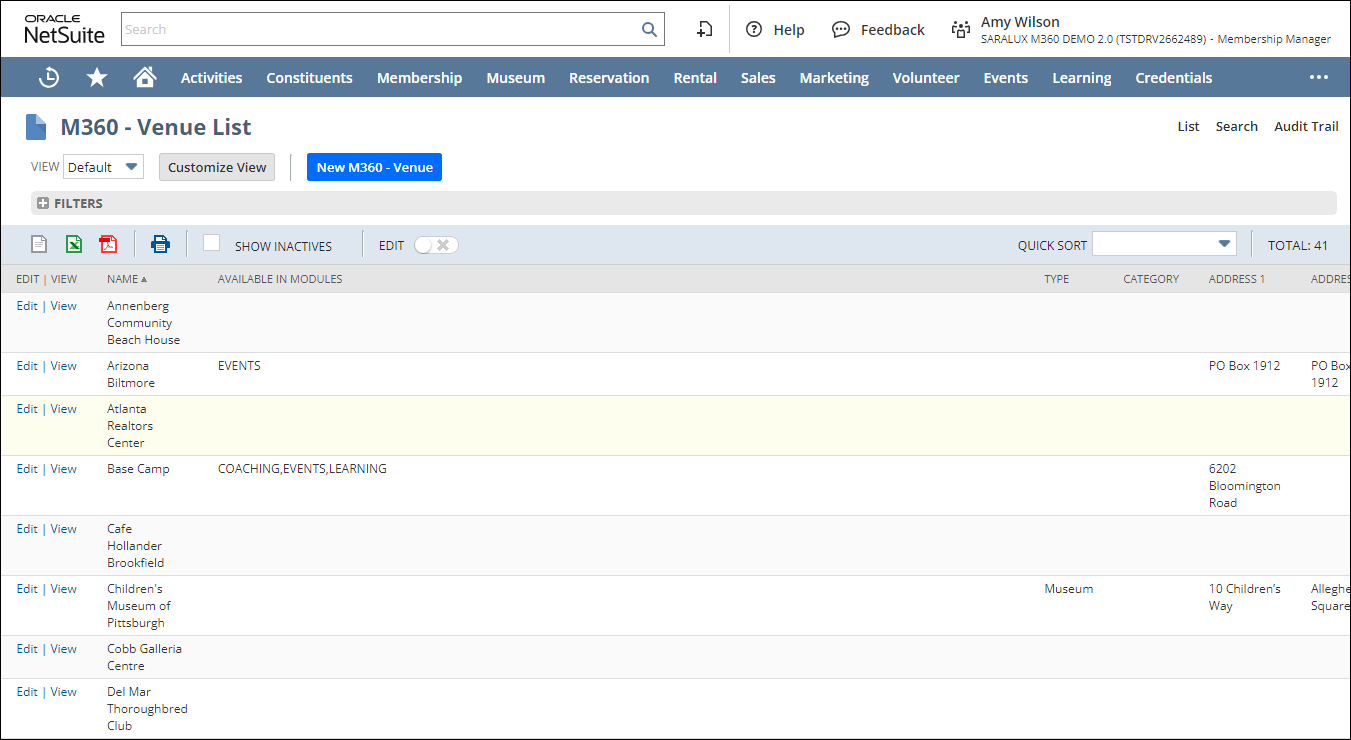Export venue list to PDF icon
Image resolution: width=1351 pixels, height=740 pixels.
click(x=108, y=244)
